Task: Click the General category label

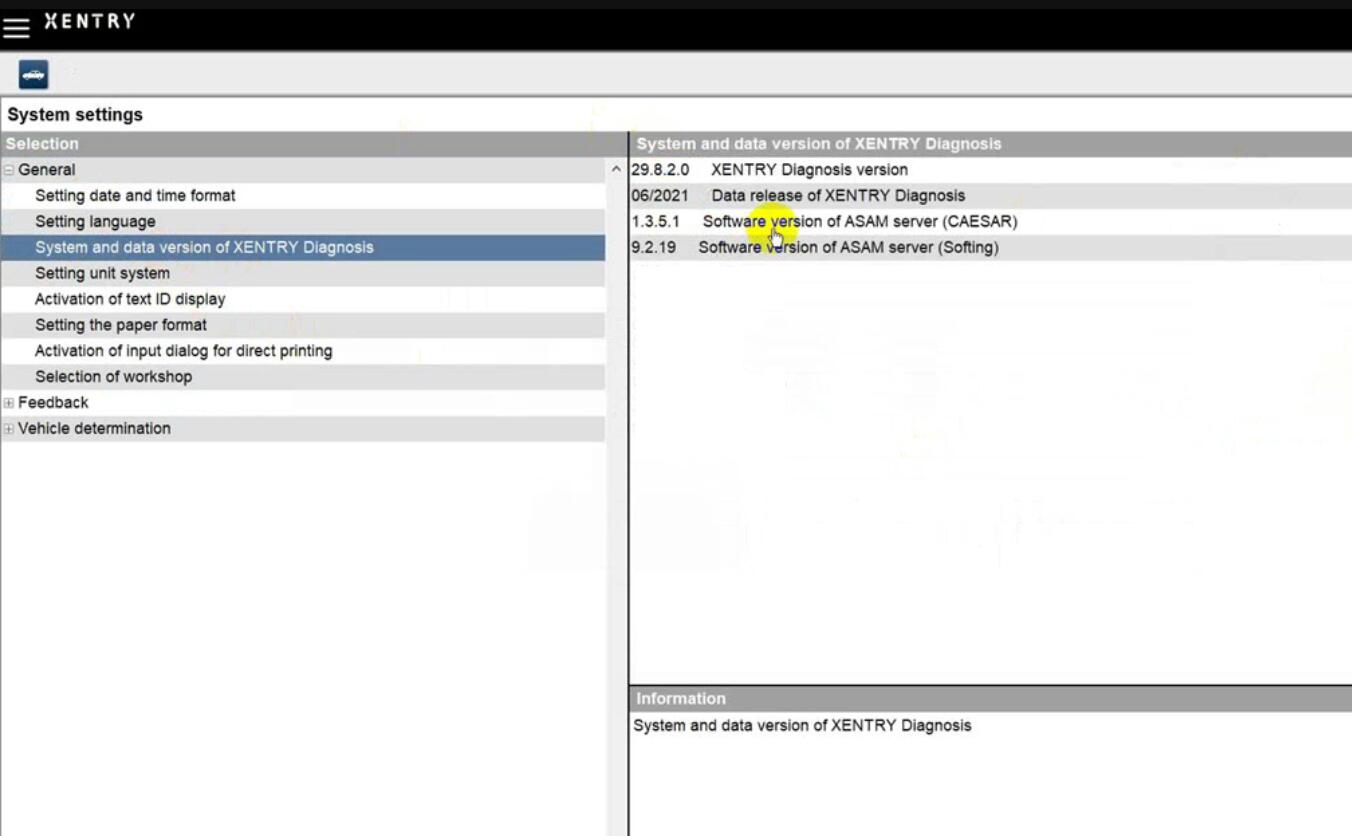Action: click(46, 170)
